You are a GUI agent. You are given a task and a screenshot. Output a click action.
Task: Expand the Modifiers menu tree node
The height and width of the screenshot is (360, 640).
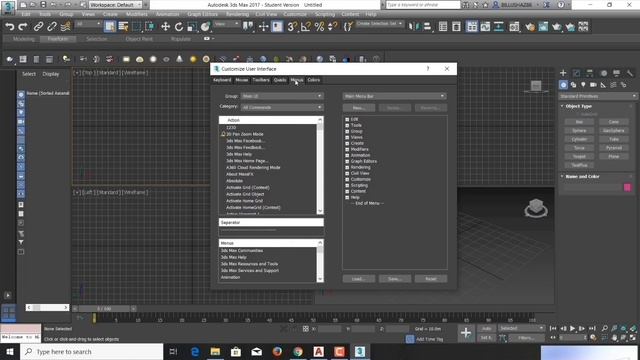pos(347,149)
